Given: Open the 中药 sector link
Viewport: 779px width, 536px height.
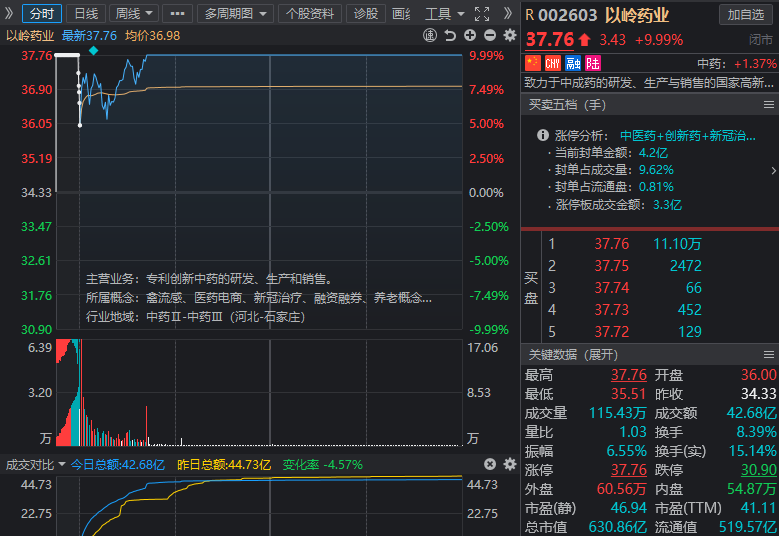Looking at the screenshot, I should pyautogui.click(x=736, y=64).
